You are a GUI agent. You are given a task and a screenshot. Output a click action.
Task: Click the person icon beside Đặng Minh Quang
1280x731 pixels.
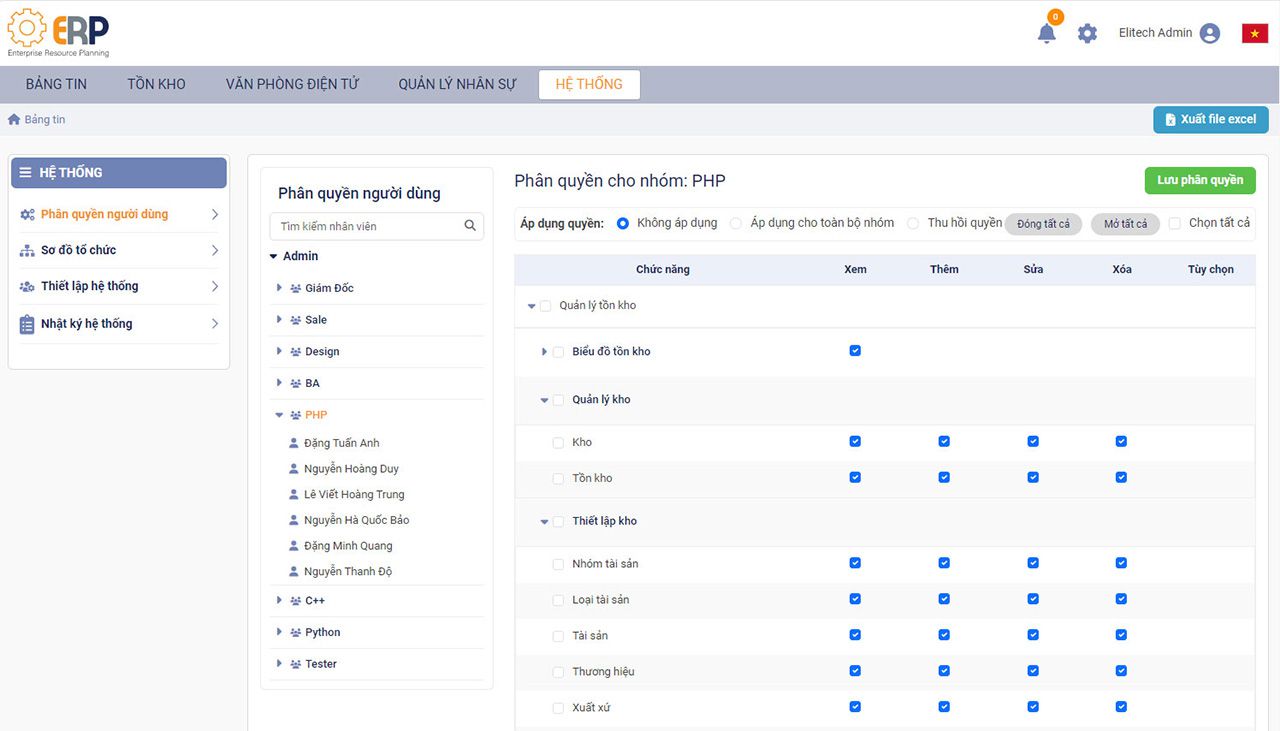tap(294, 546)
